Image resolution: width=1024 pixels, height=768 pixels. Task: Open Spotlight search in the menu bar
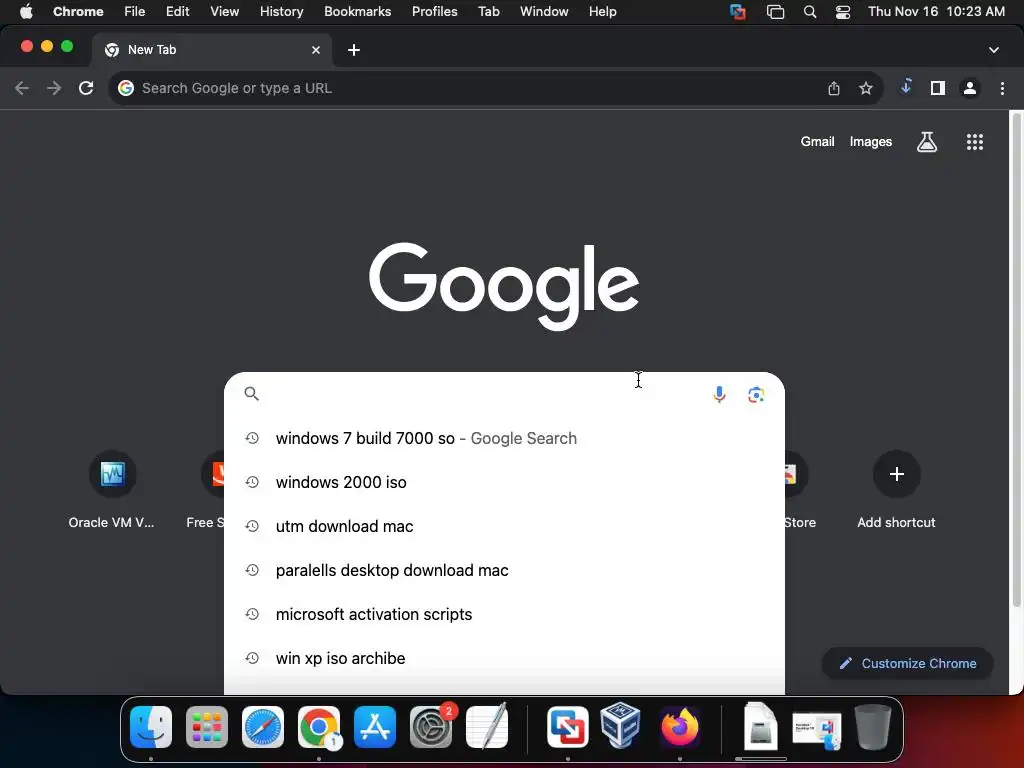click(810, 11)
